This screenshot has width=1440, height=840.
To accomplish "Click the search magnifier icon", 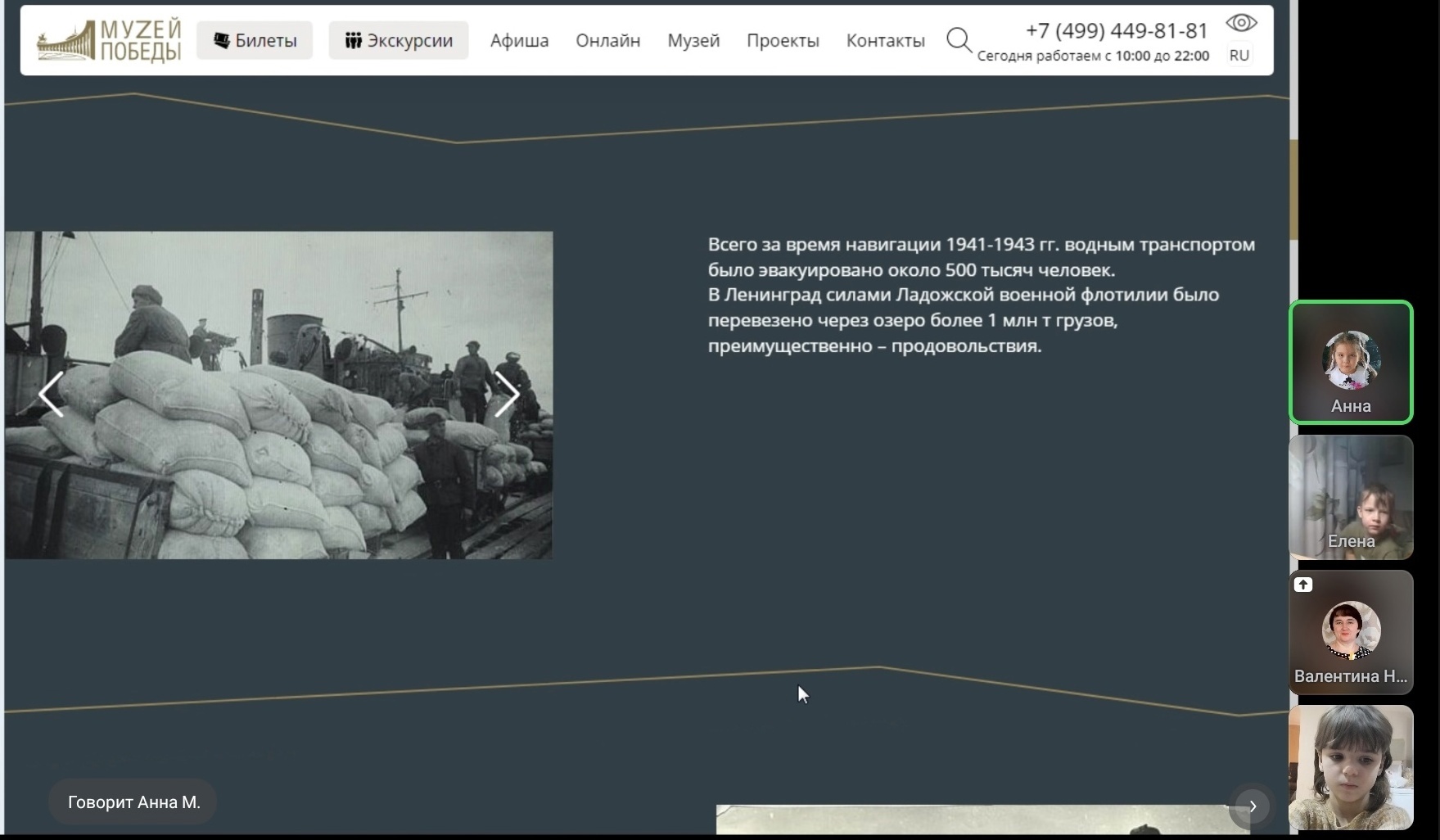I will pos(959,40).
